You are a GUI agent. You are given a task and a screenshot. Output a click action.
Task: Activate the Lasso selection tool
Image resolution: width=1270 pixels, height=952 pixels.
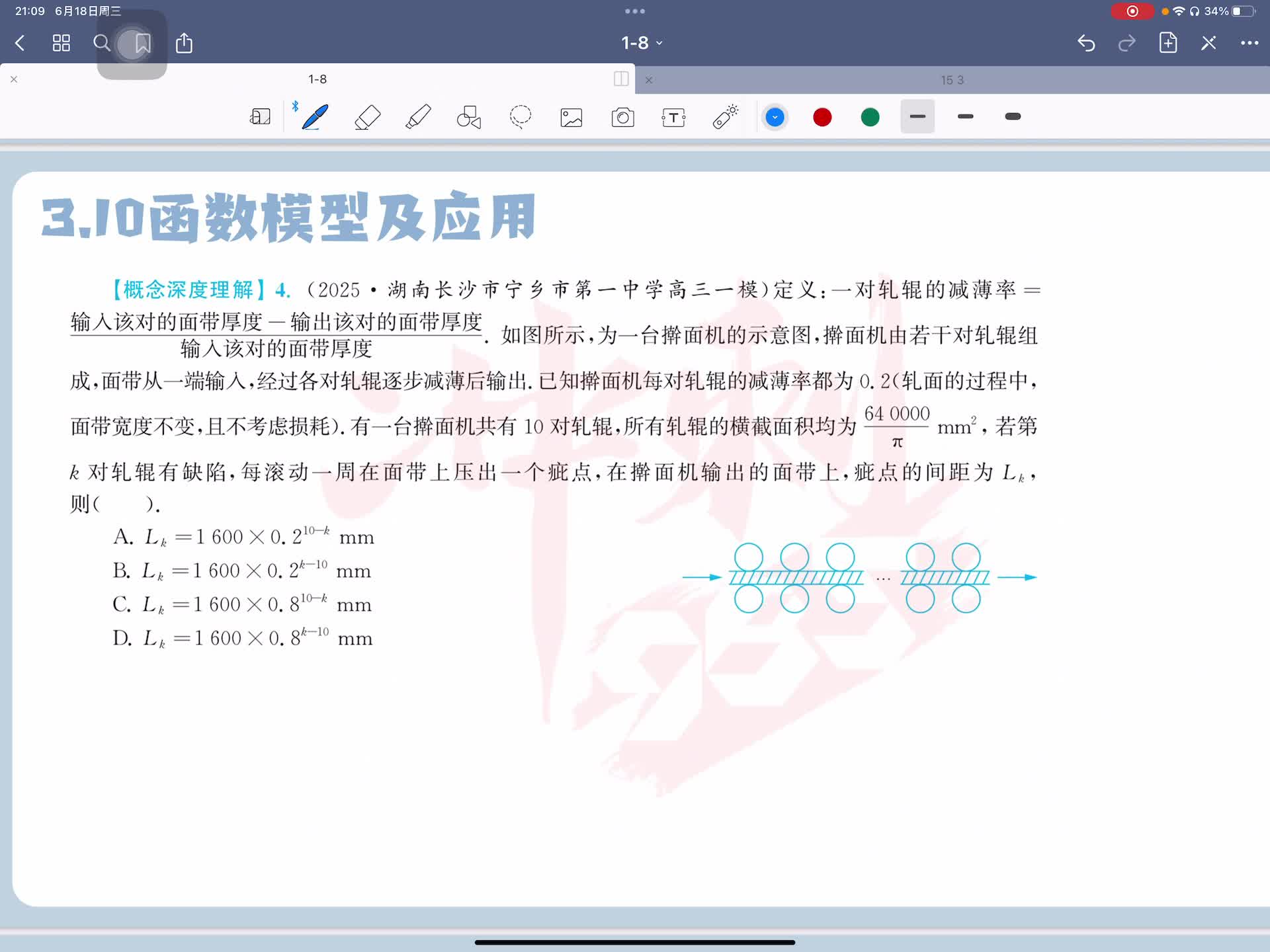[x=520, y=117]
